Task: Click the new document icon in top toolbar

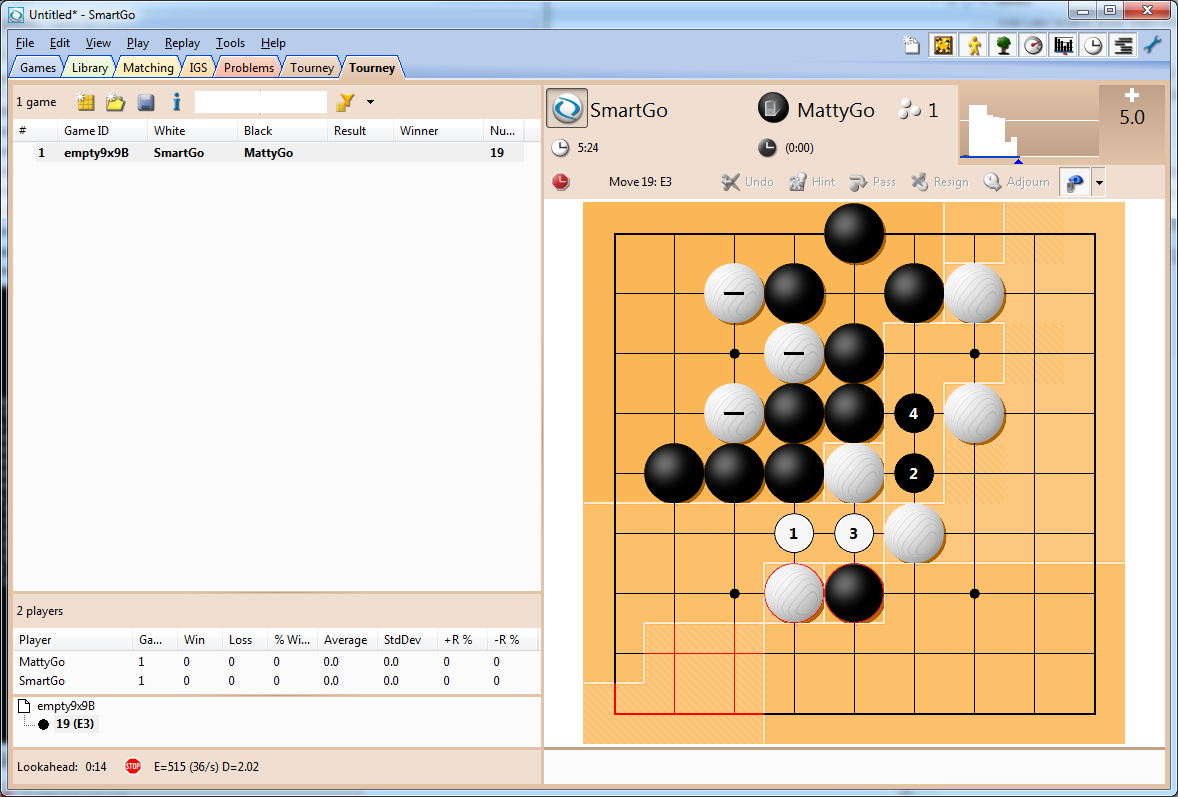Action: (x=911, y=45)
